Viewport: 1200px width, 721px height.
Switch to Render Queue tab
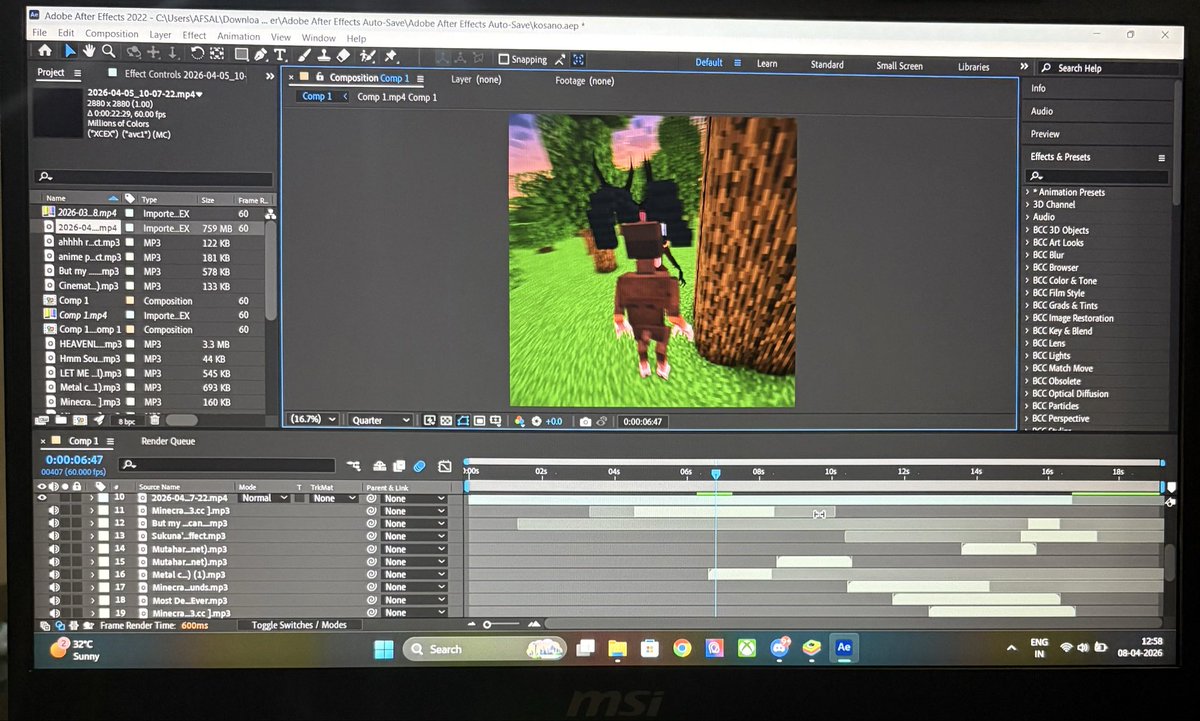(x=168, y=441)
